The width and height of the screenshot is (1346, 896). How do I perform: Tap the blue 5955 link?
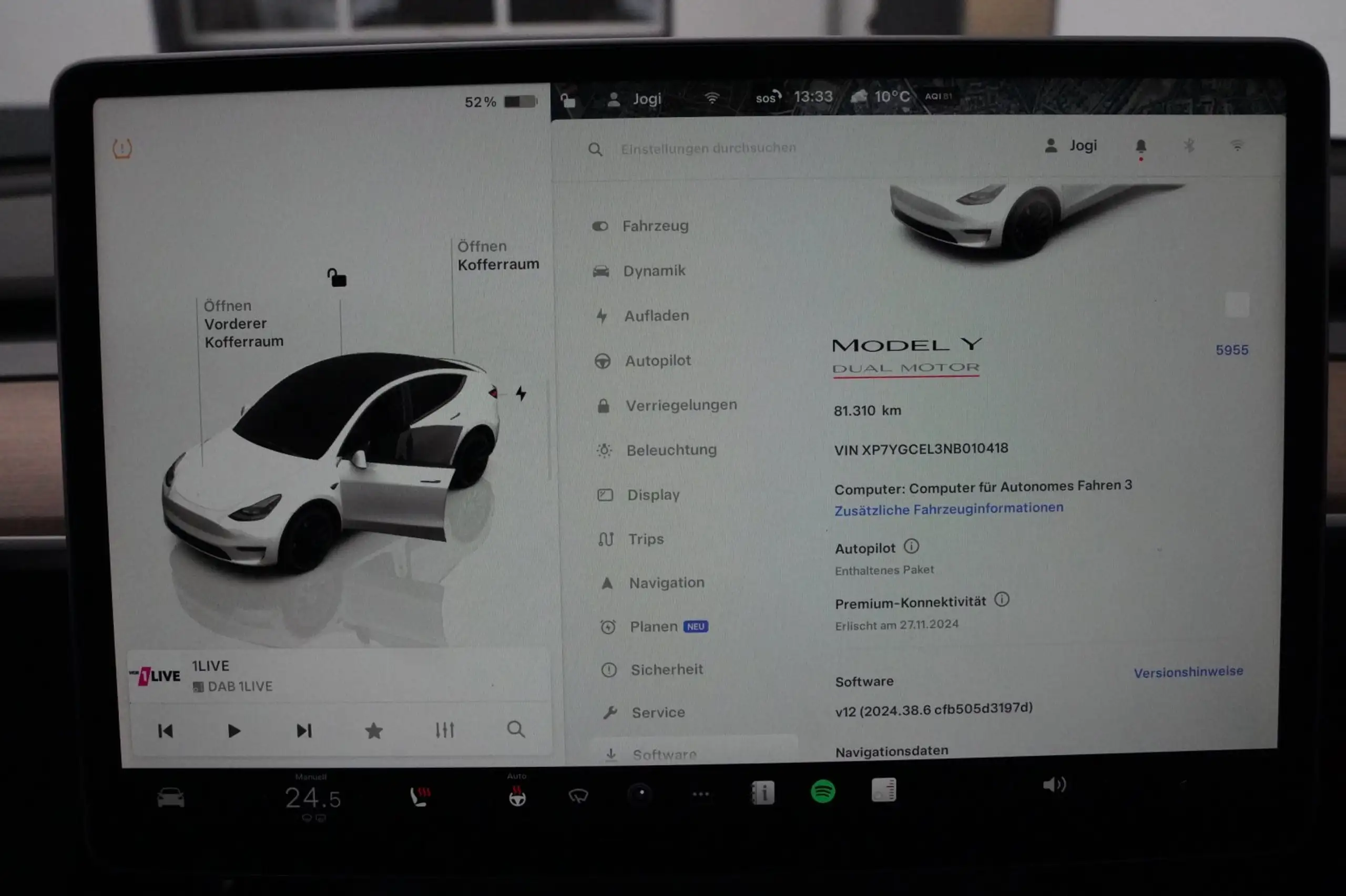point(1232,349)
